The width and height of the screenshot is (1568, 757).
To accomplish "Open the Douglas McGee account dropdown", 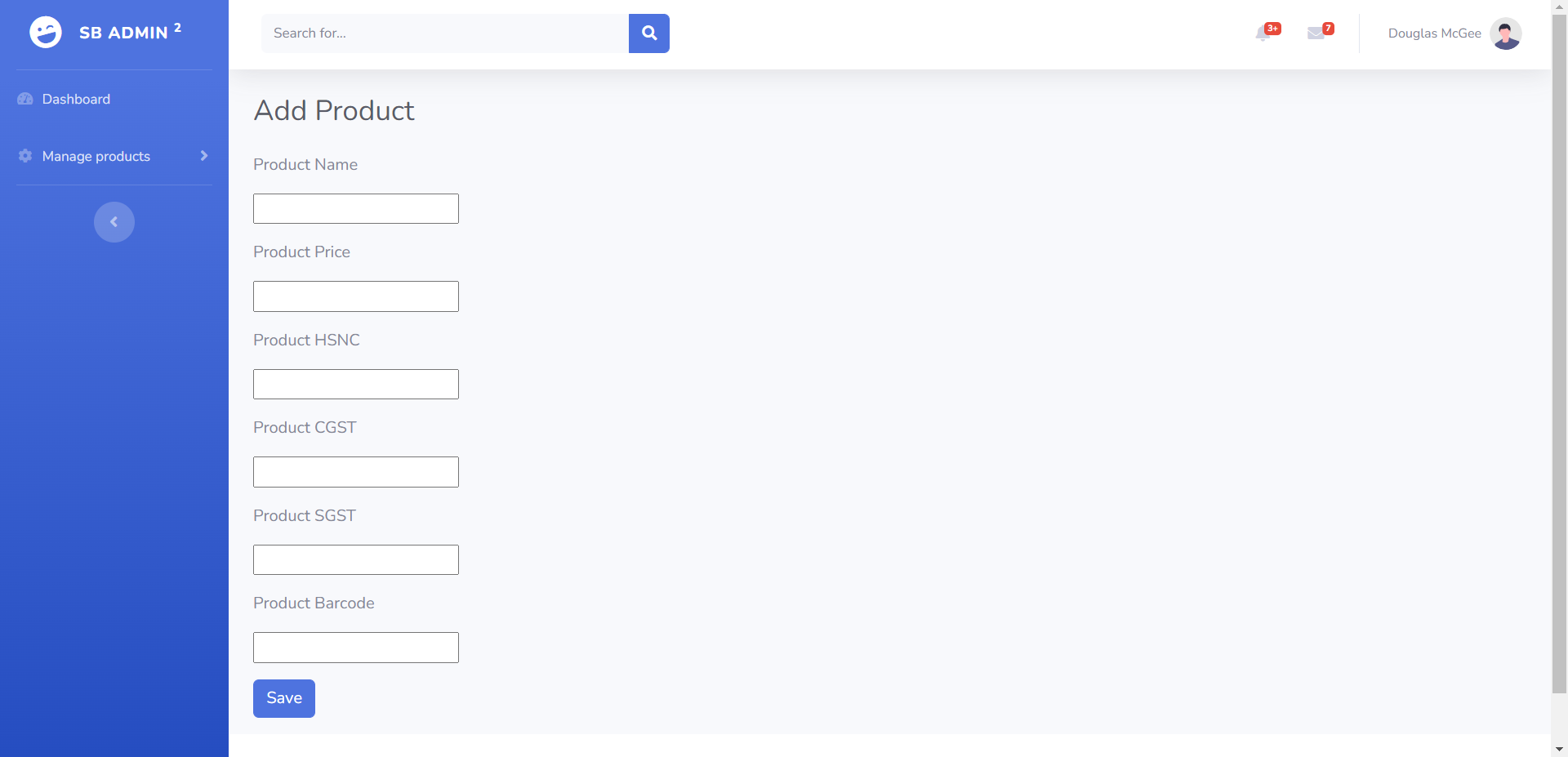I will click(x=1434, y=33).
